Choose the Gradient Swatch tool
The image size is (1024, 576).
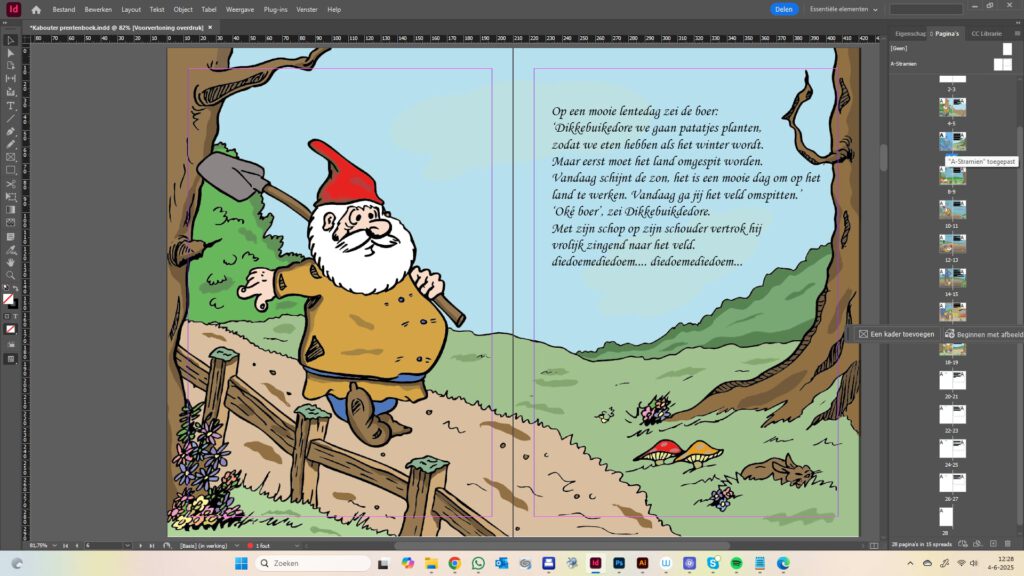point(10,210)
